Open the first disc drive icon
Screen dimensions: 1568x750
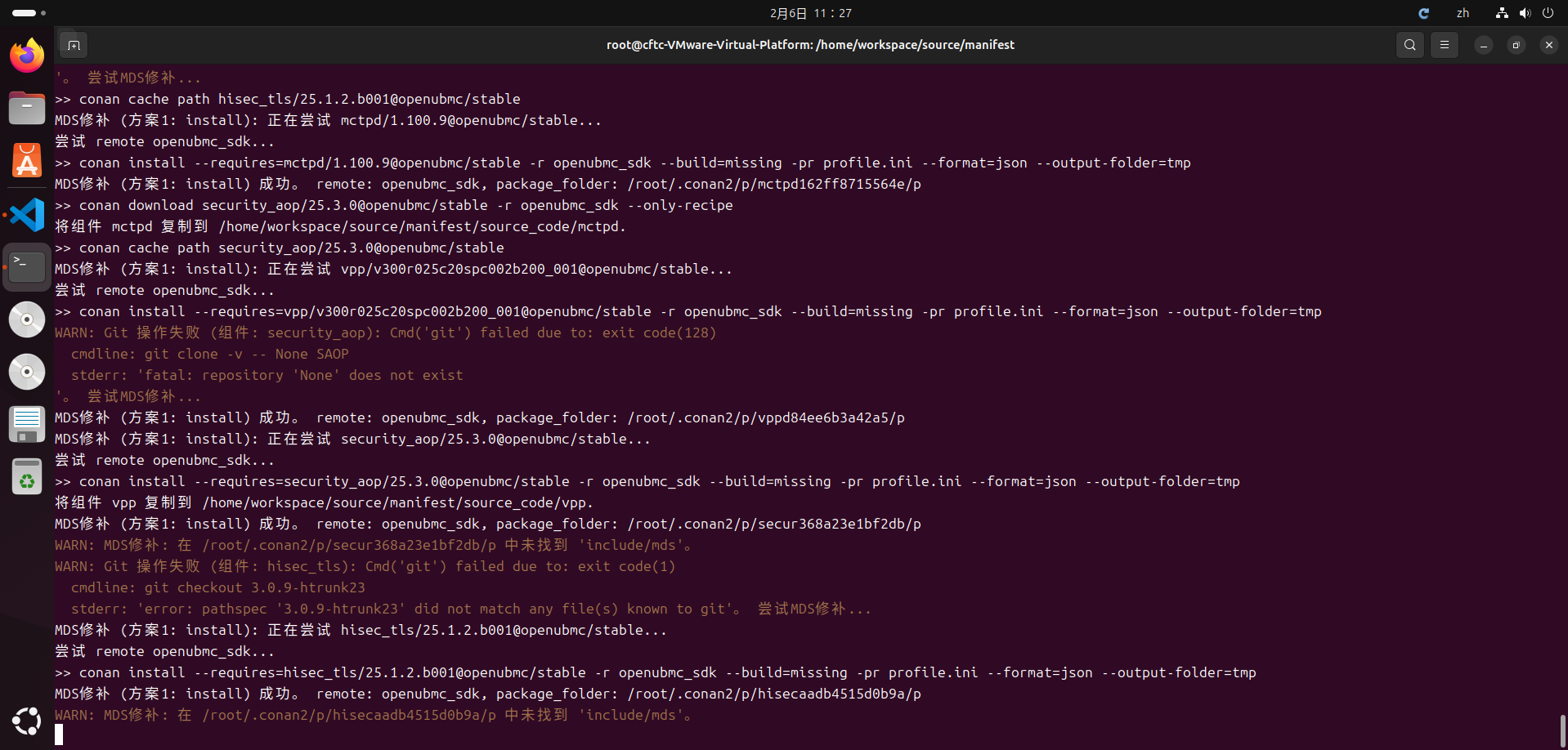pos(27,319)
